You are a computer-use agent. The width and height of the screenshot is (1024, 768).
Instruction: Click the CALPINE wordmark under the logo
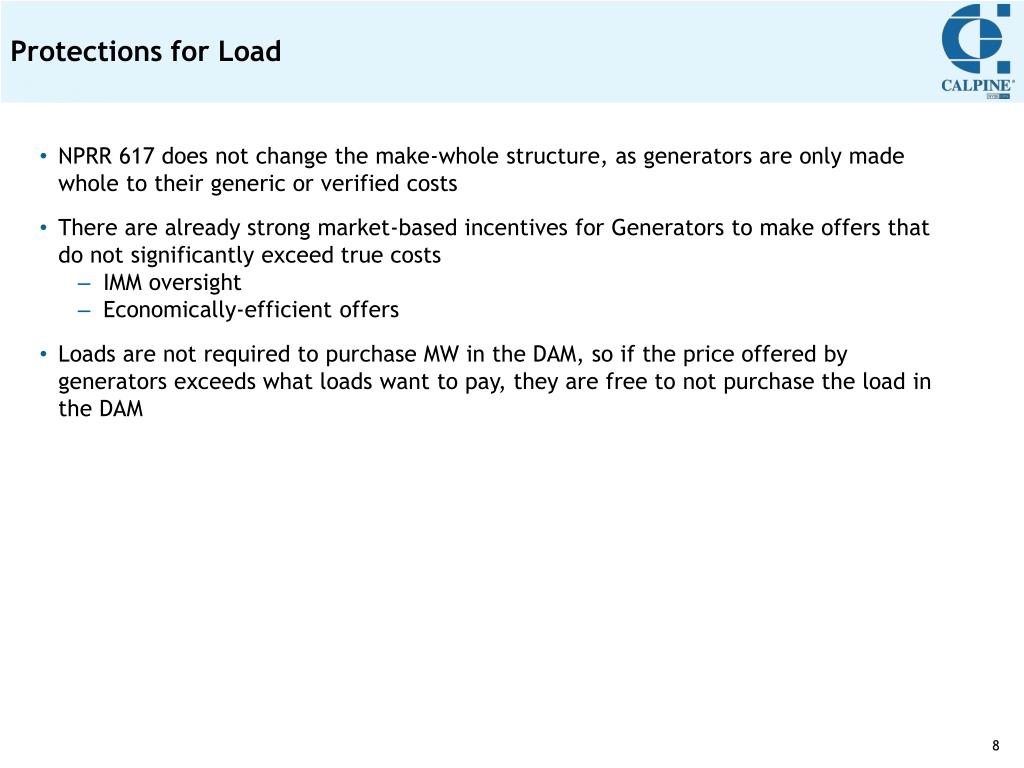click(x=978, y=86)
